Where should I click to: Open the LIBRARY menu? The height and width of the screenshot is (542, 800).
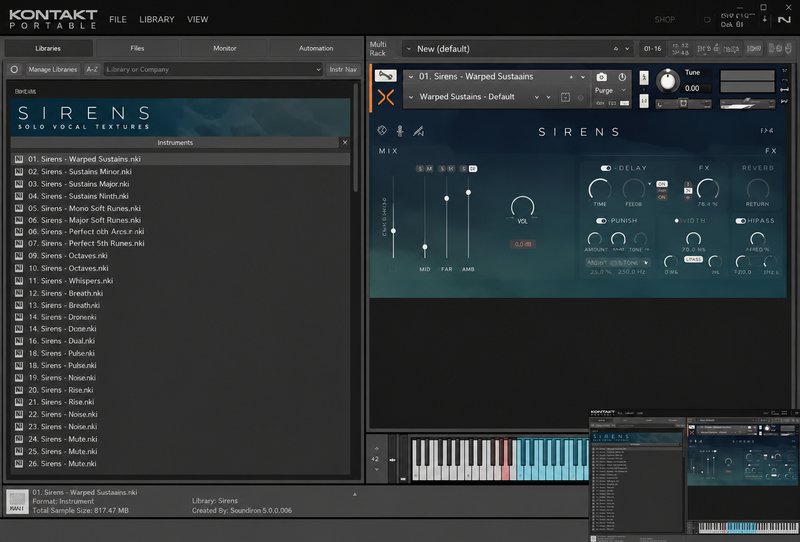[157, 19]
